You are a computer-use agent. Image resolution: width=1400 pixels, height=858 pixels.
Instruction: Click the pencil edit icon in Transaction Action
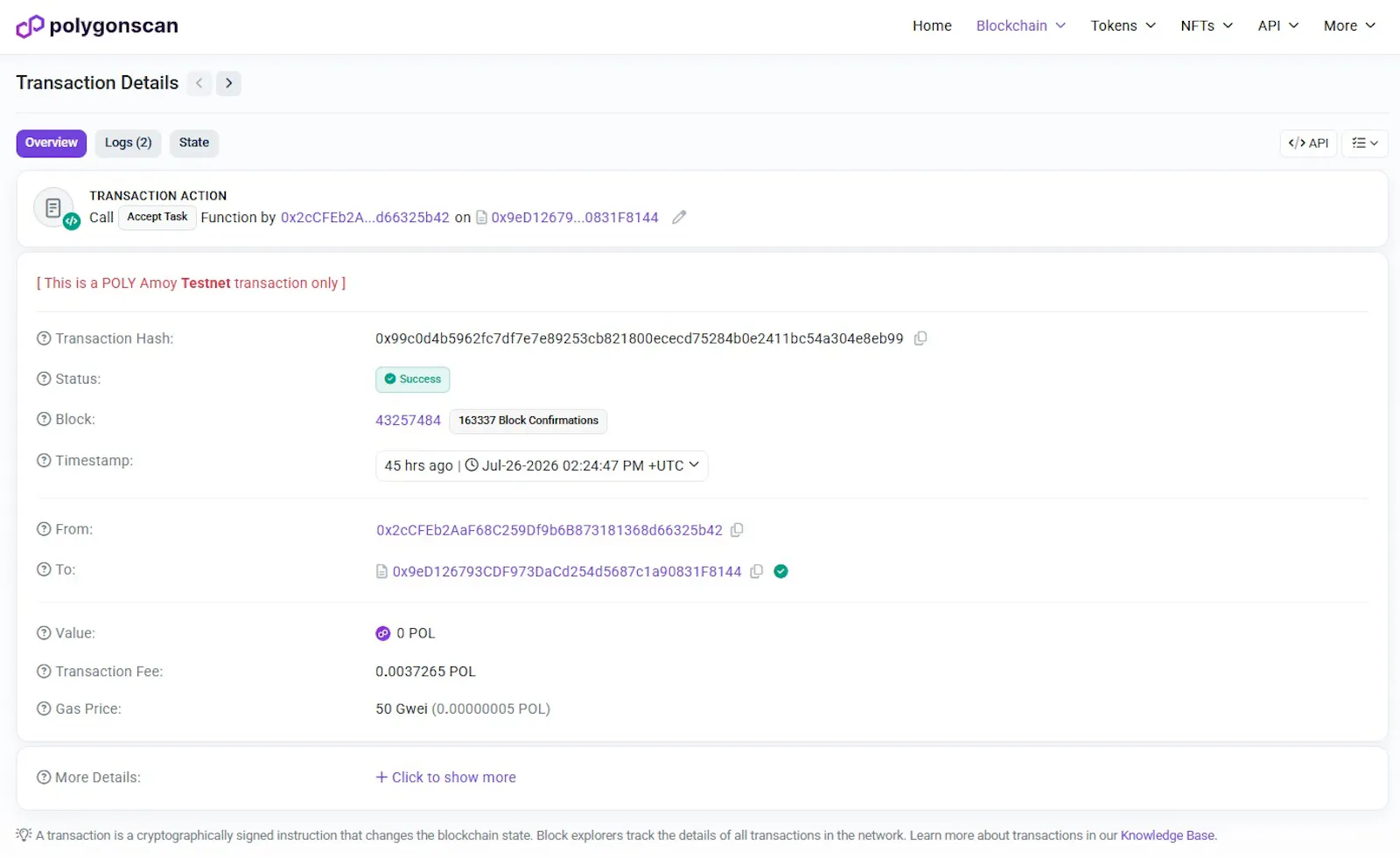click(x=679, y=218)
